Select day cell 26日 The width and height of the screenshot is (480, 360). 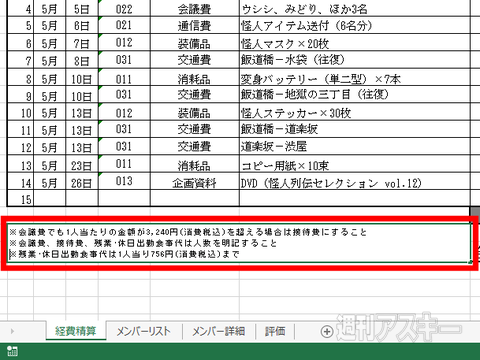(x=82, y=181)
